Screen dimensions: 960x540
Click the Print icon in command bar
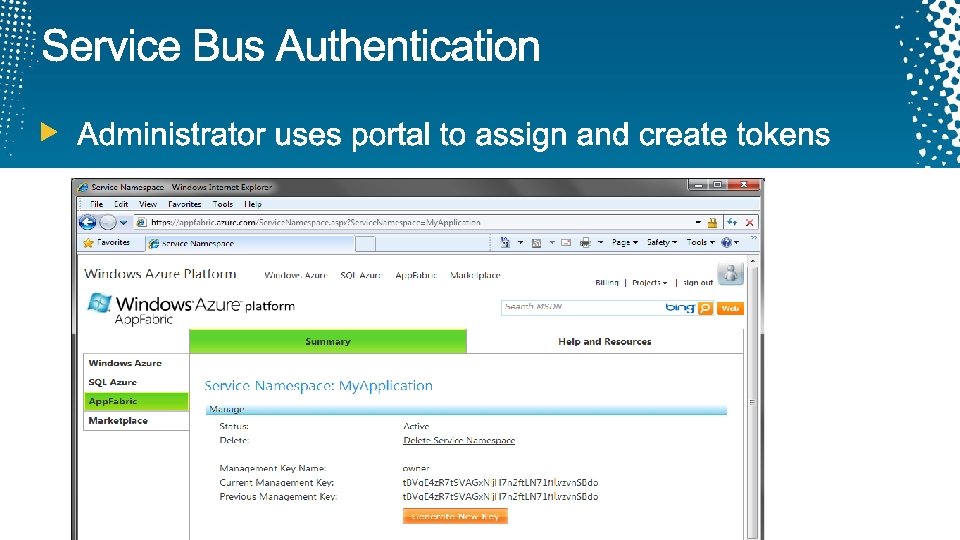(x=585, y=242)
